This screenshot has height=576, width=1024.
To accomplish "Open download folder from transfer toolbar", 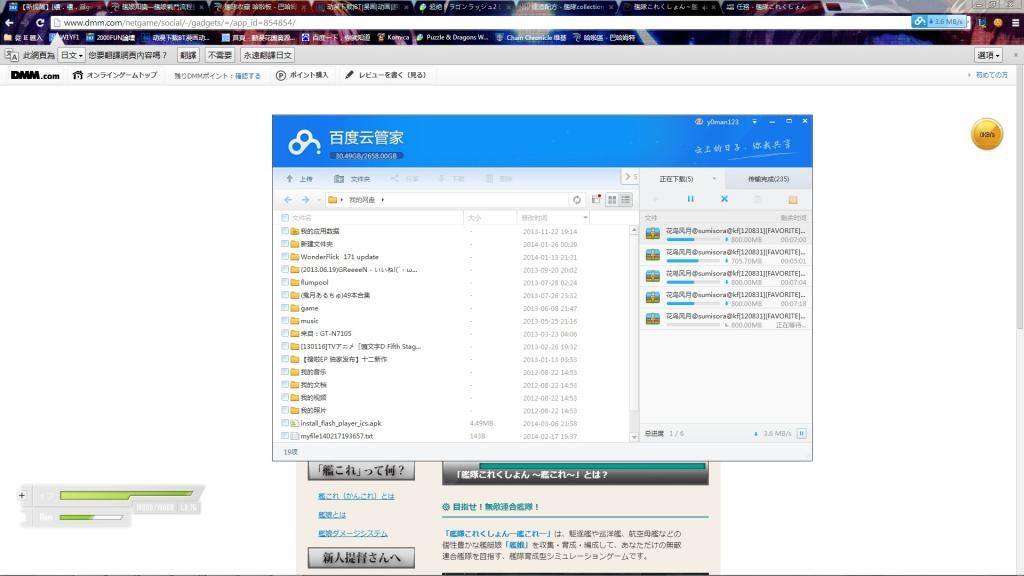I will [792, 199].
